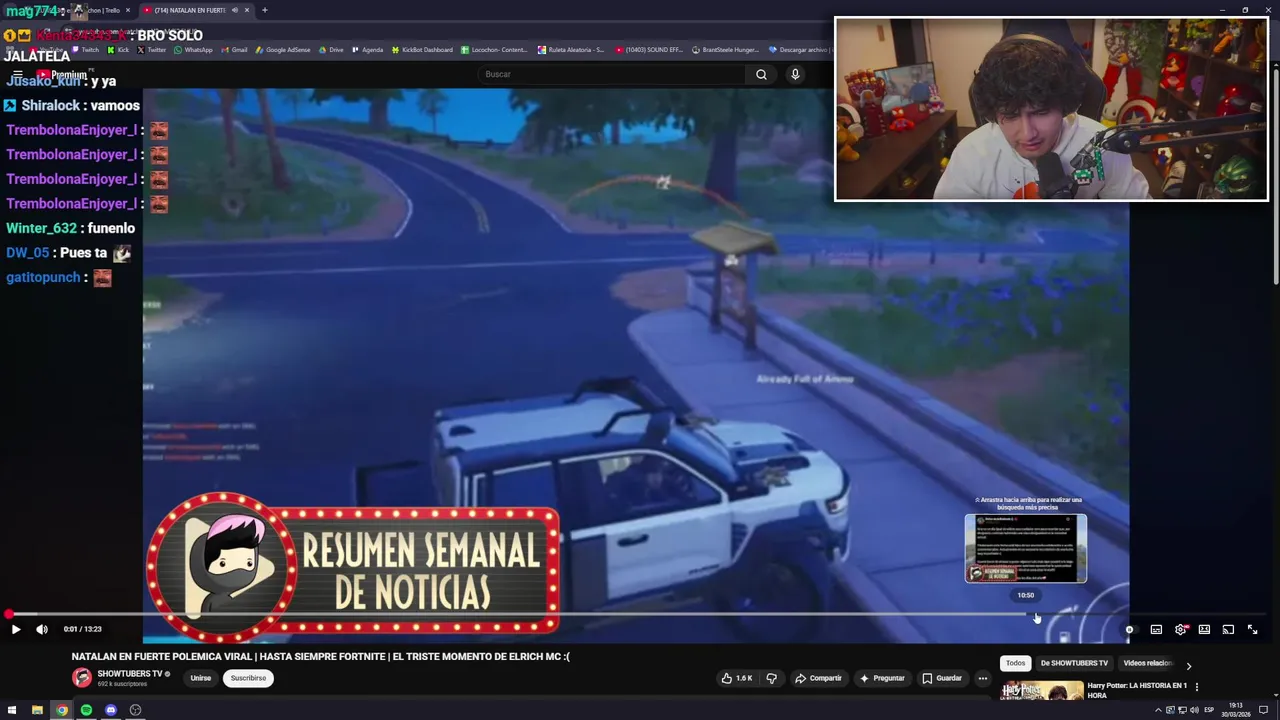Viewport: 1280px width, 720px height.
Task: Open more actions ellipsis next to Guardar
Action: coord(982,678)
